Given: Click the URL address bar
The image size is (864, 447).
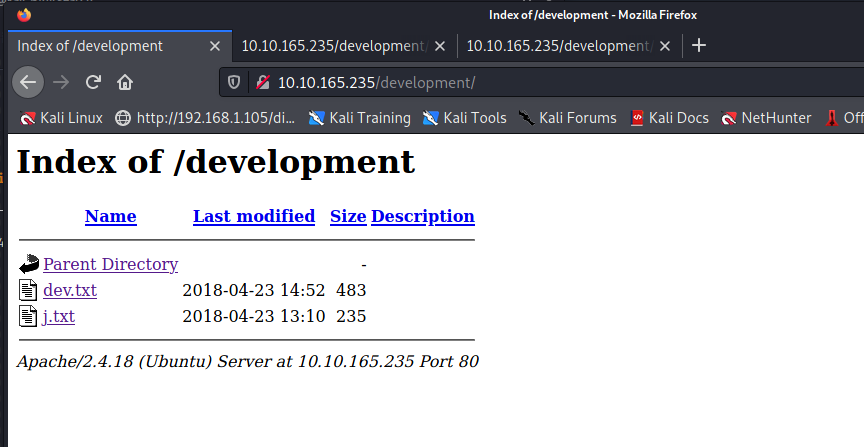Looking at the screenshot, I should (550, 82).
